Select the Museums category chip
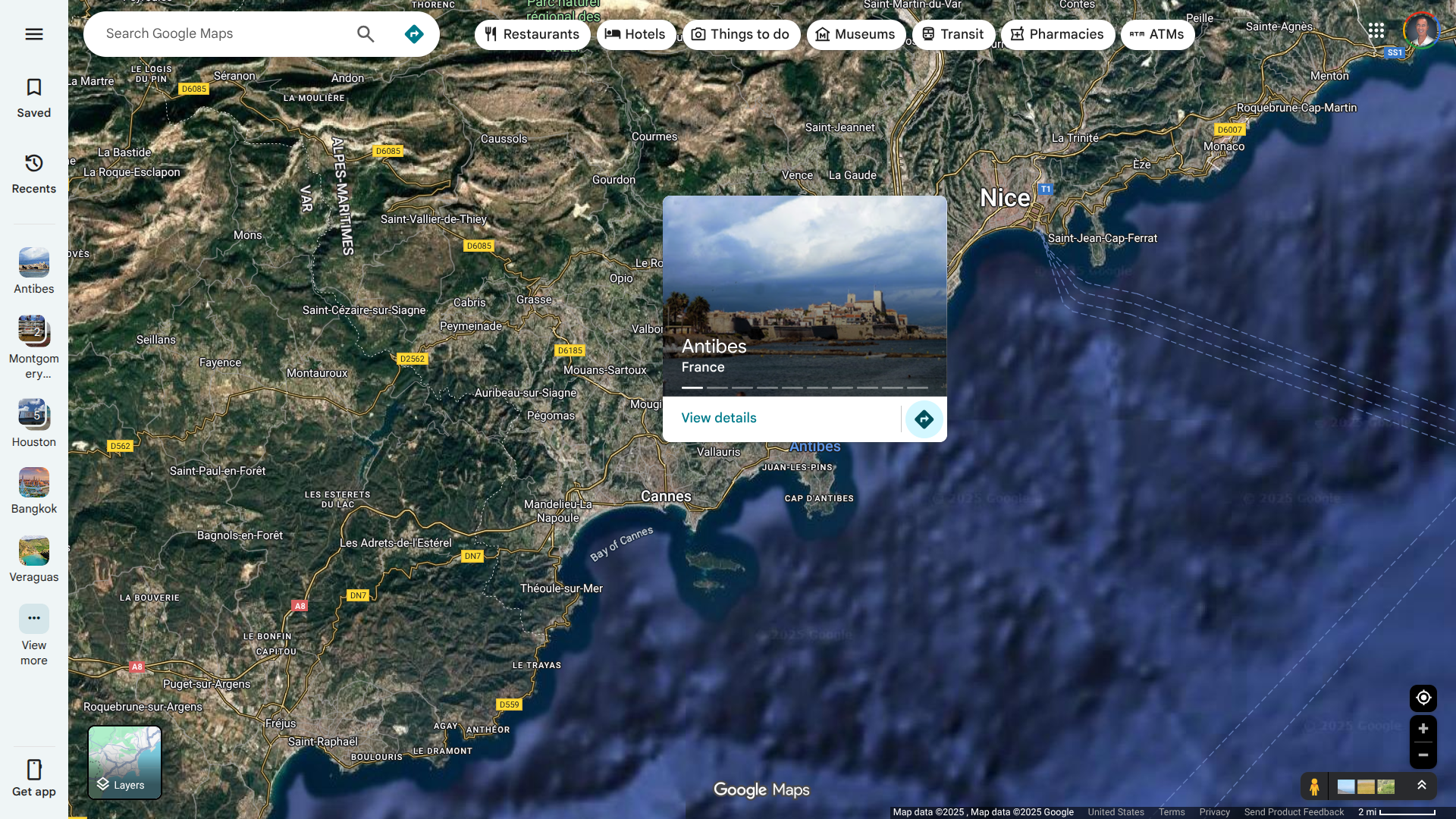Image resolution: width=1456 pixels, height=819 pixels. (x=856, y=34)
